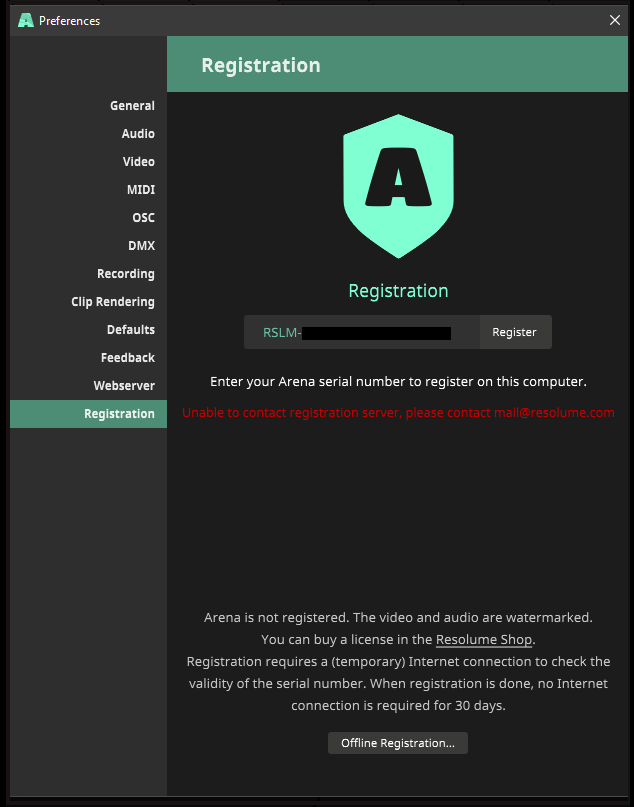Open Clip Rendering preferences
The image size is (634, 807).
(112, 302)
